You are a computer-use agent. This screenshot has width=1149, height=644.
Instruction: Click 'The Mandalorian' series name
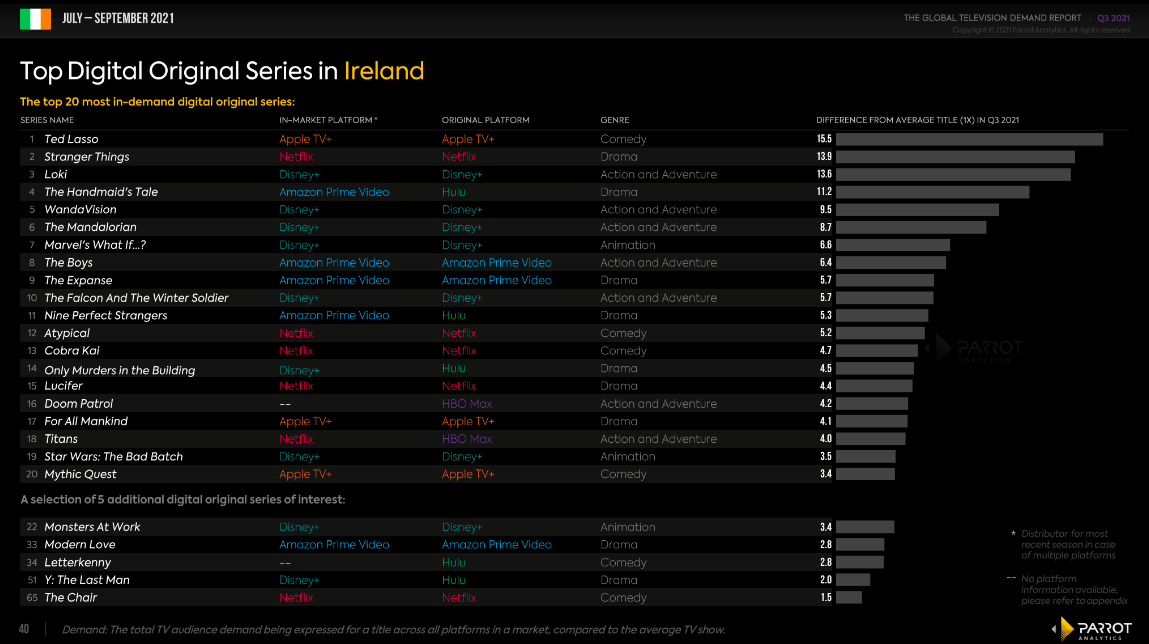coord(90,227)
